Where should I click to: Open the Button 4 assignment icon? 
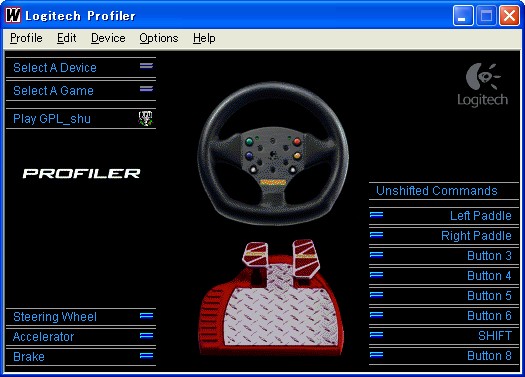coord(376,275)
